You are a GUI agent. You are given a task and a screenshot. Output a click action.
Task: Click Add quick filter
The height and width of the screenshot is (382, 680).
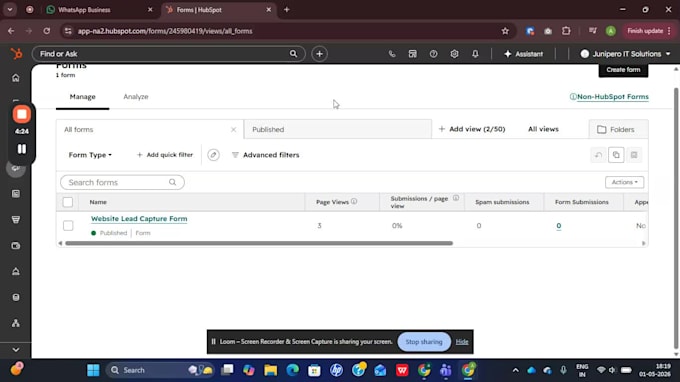tap(165, 155)
